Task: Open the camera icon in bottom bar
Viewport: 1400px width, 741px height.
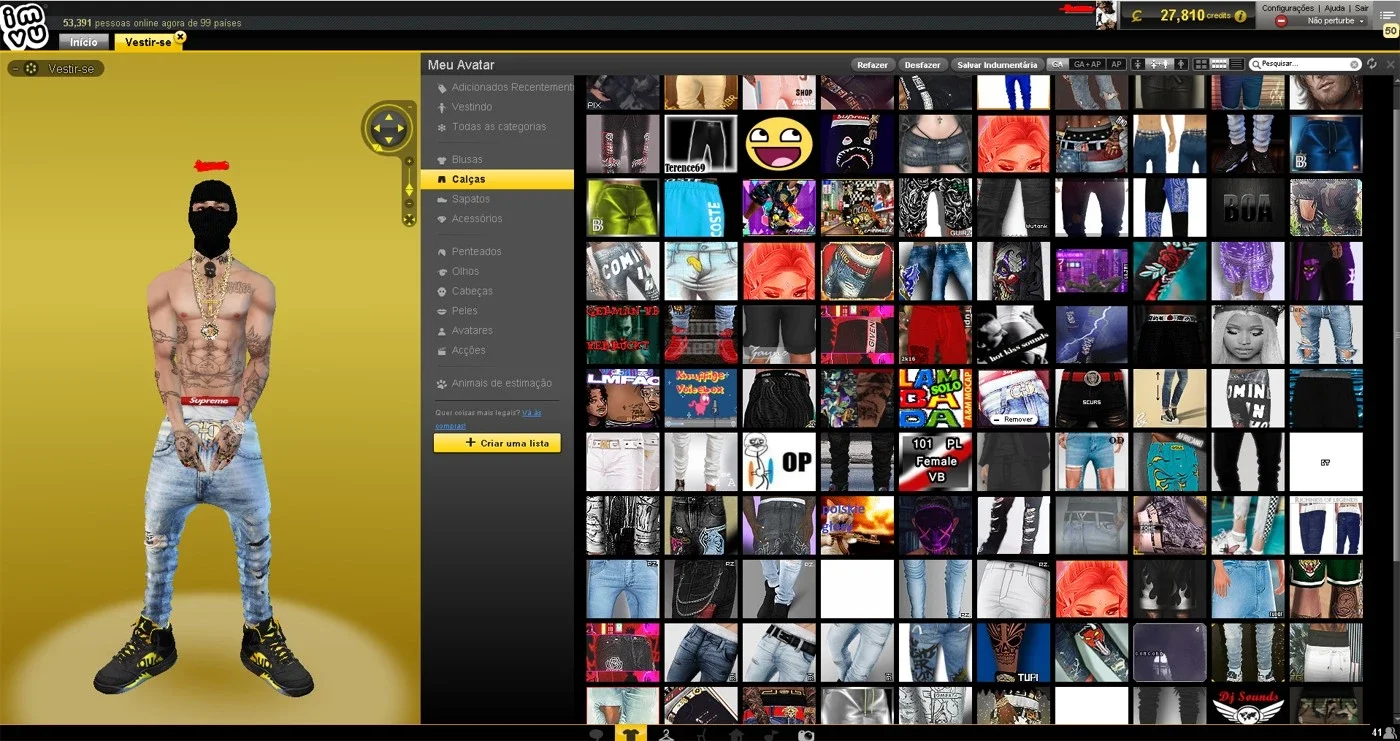Action: 806,735
